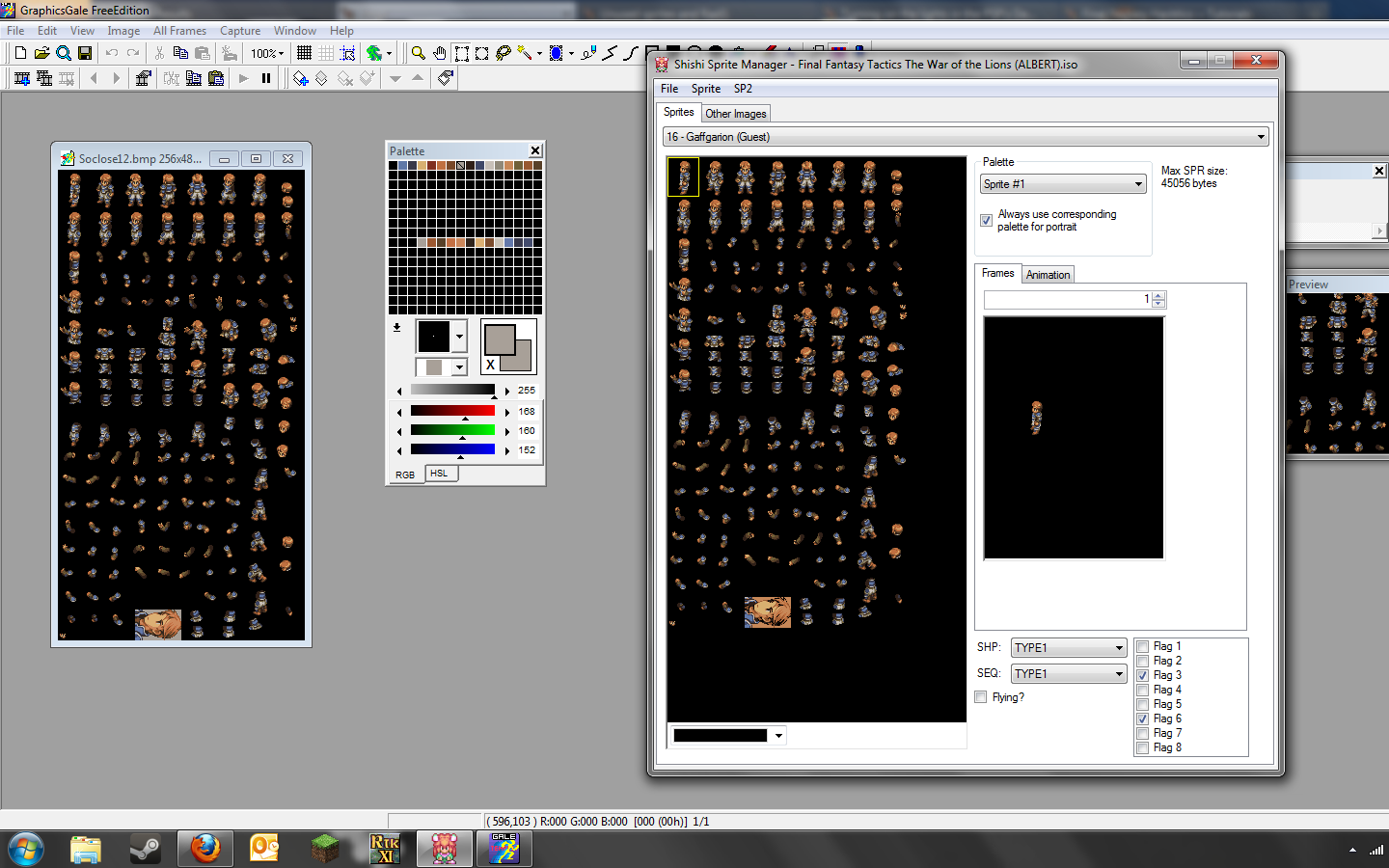Switch to the Other Images tab
Viewport: 1389px width, 868px height.
pyautogui.click(x=736, y=114)
